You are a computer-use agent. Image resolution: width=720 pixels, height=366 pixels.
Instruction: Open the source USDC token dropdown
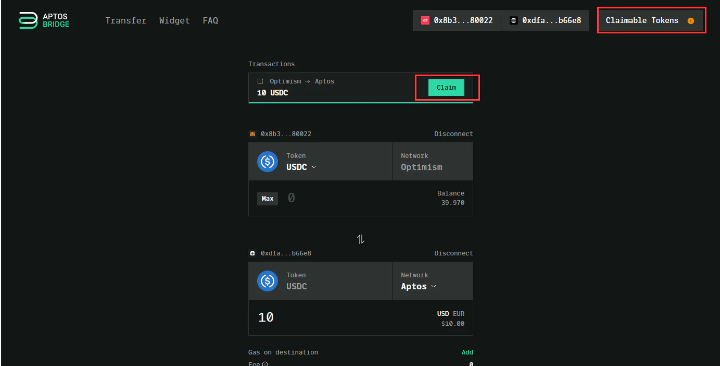coord(301,167)
